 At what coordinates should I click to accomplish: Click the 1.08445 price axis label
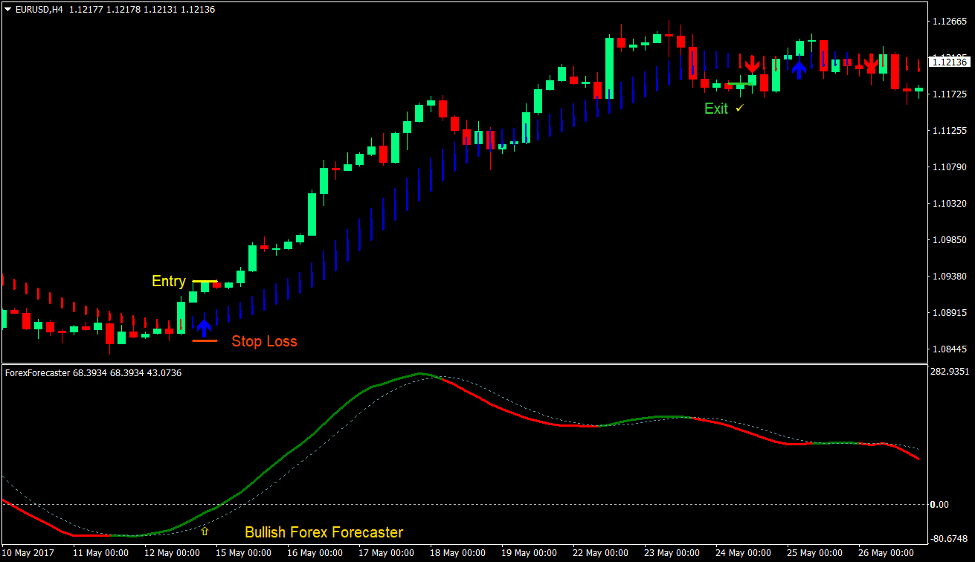pos(950,350)
